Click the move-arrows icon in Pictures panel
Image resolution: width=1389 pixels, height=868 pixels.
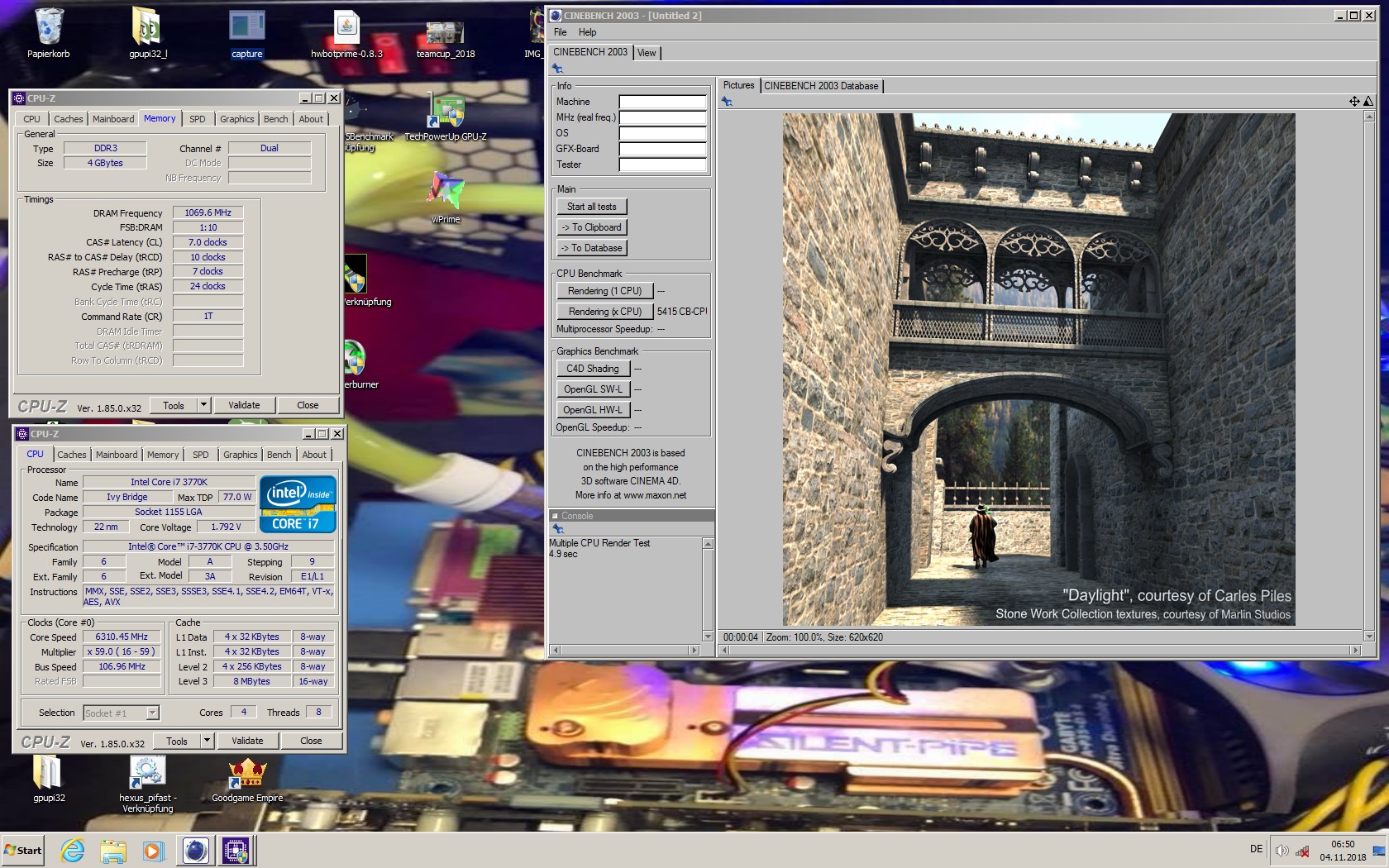click(1354, 101)
